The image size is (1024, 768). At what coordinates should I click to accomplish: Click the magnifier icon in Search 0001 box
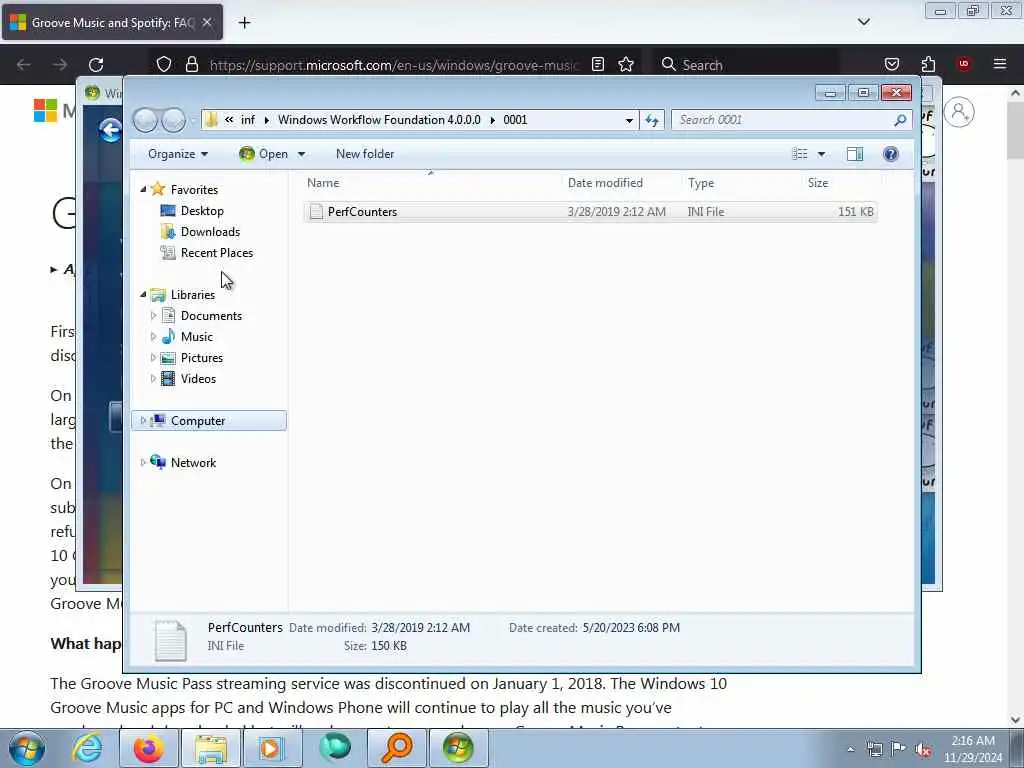coord(900,120)
